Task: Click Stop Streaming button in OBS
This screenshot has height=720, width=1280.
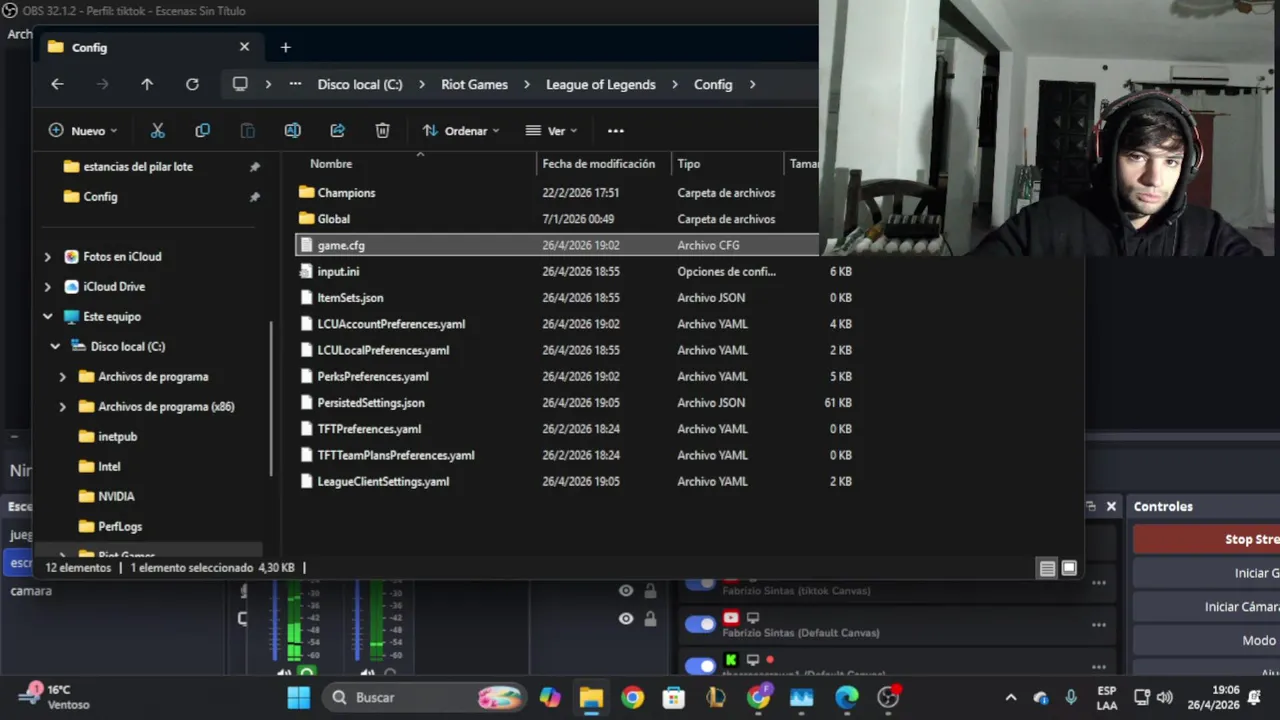Action: point(1206,539)
